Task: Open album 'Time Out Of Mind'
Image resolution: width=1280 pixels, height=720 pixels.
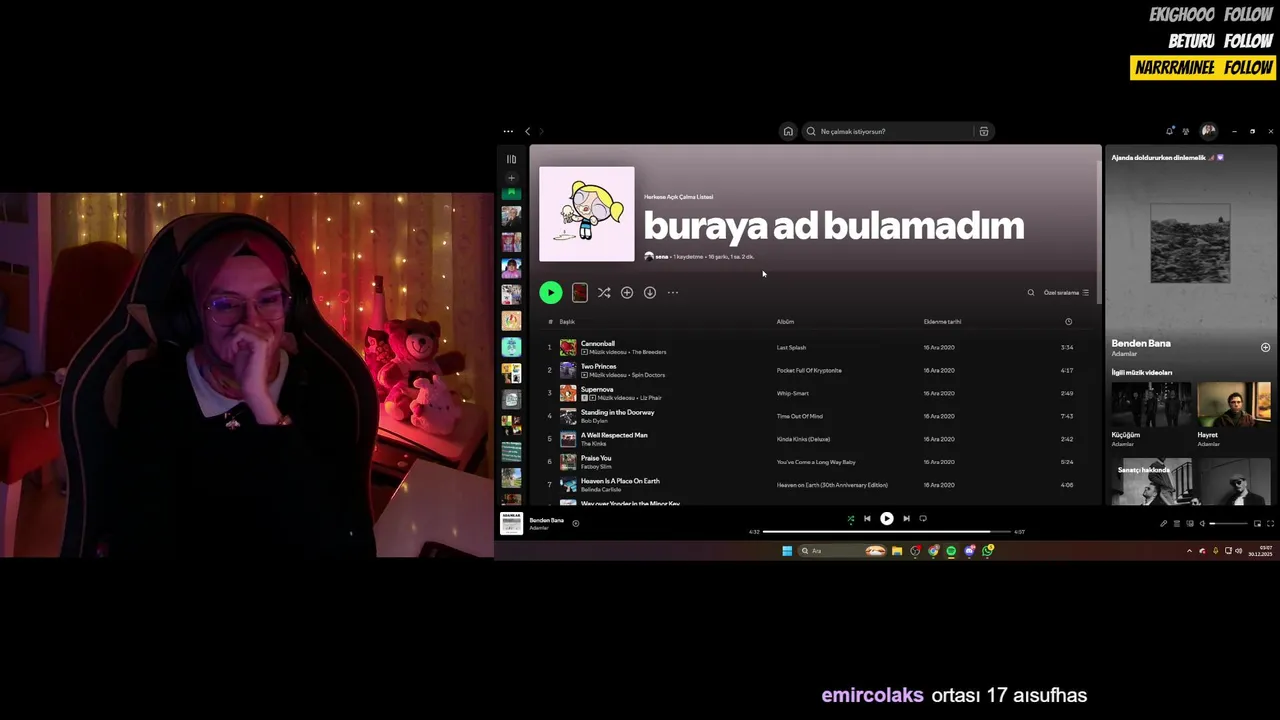Action: (x=800, y=417)
